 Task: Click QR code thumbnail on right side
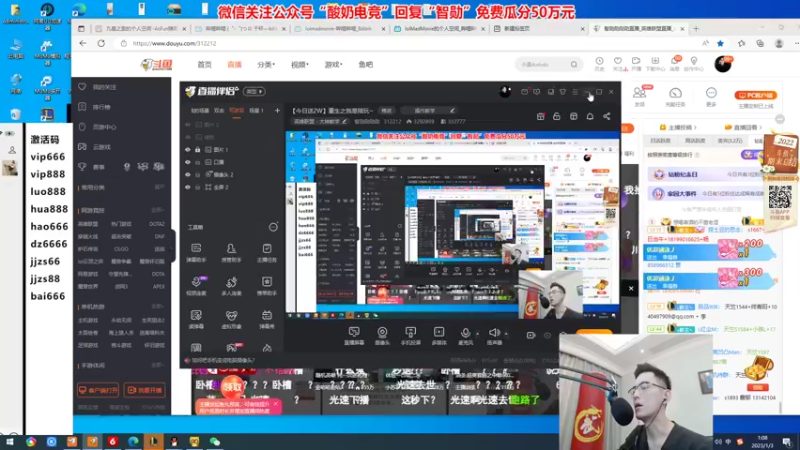pyautogui.click(x=780, y=197)
